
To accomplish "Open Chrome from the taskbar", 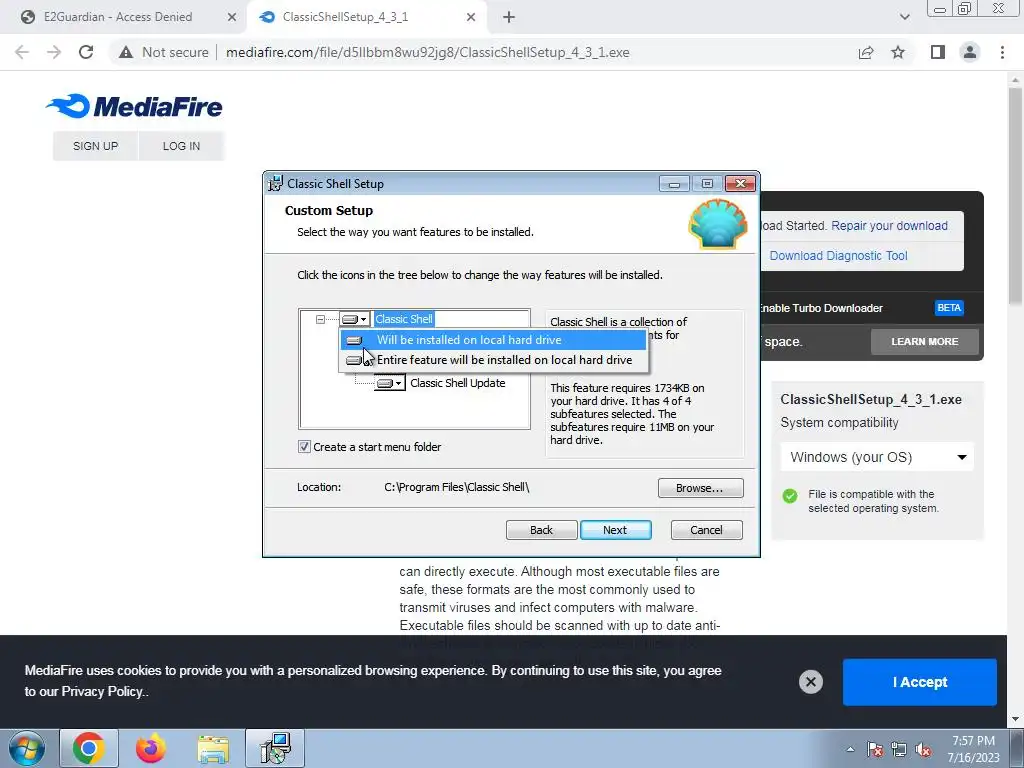I will (x=89, y=748).
